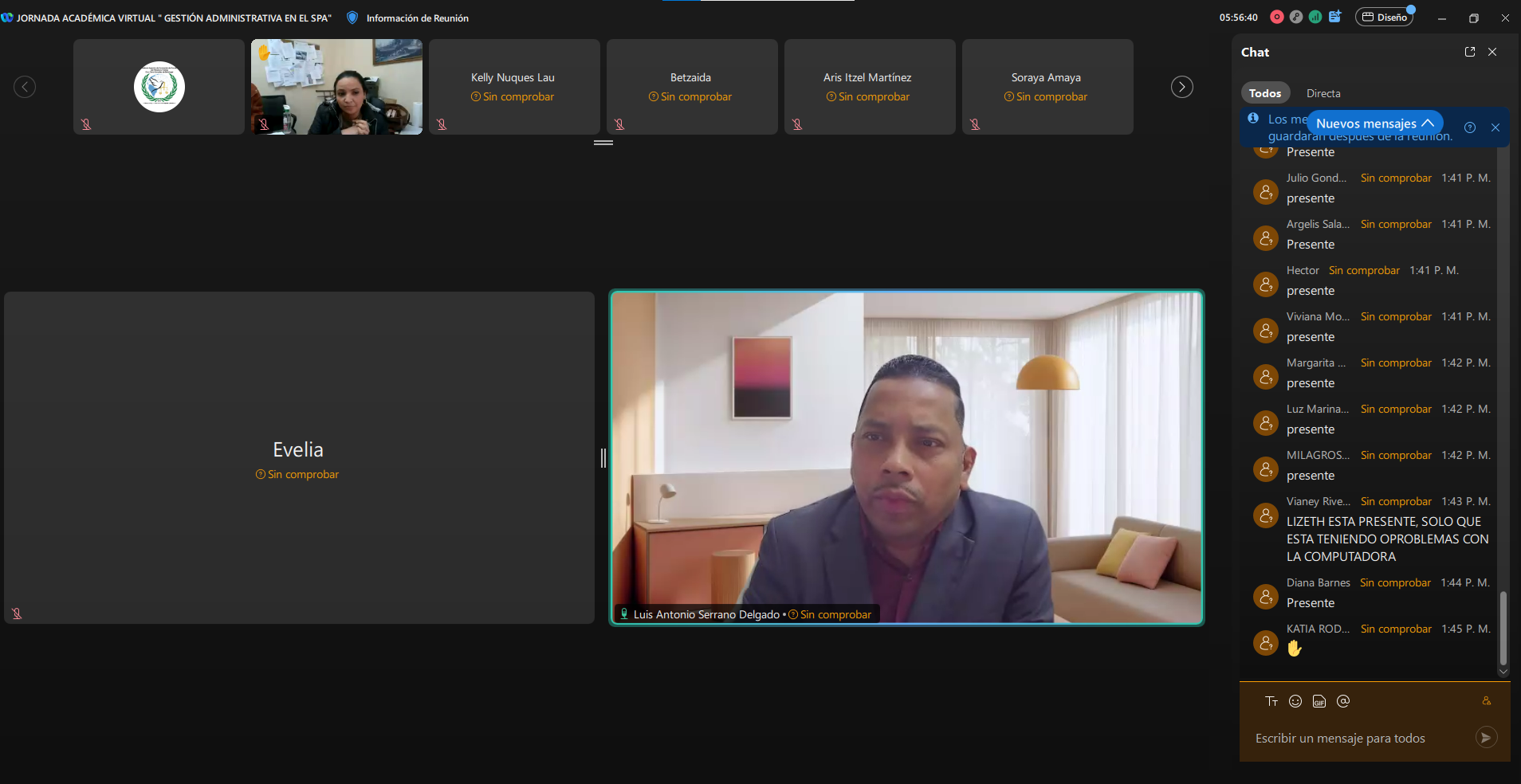Open text formatting options icon
The height and width of the screenshot is (784, 1521).
point(1271,701)
